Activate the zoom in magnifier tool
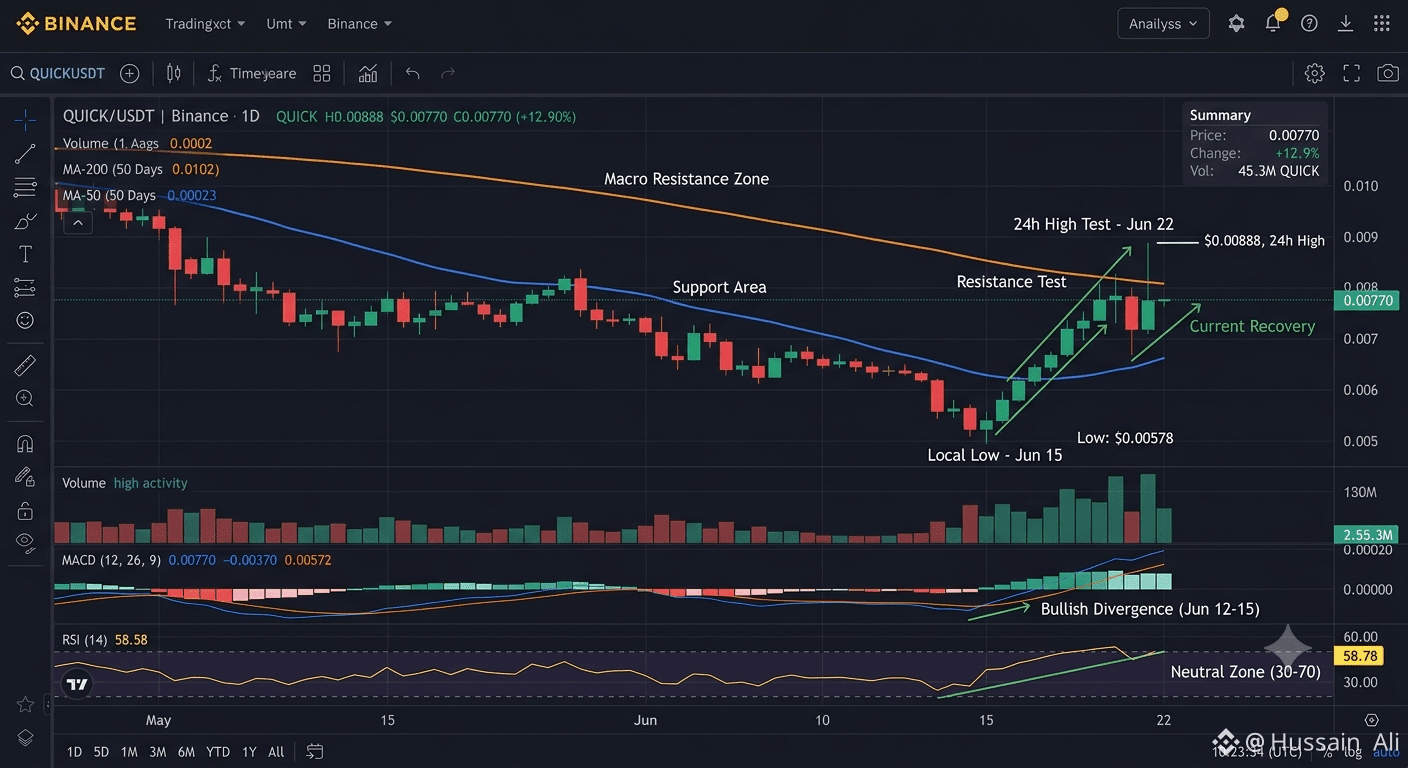The width and height of the screenshot is (1408, 768). pyautogui.click(x=25, y=398)
